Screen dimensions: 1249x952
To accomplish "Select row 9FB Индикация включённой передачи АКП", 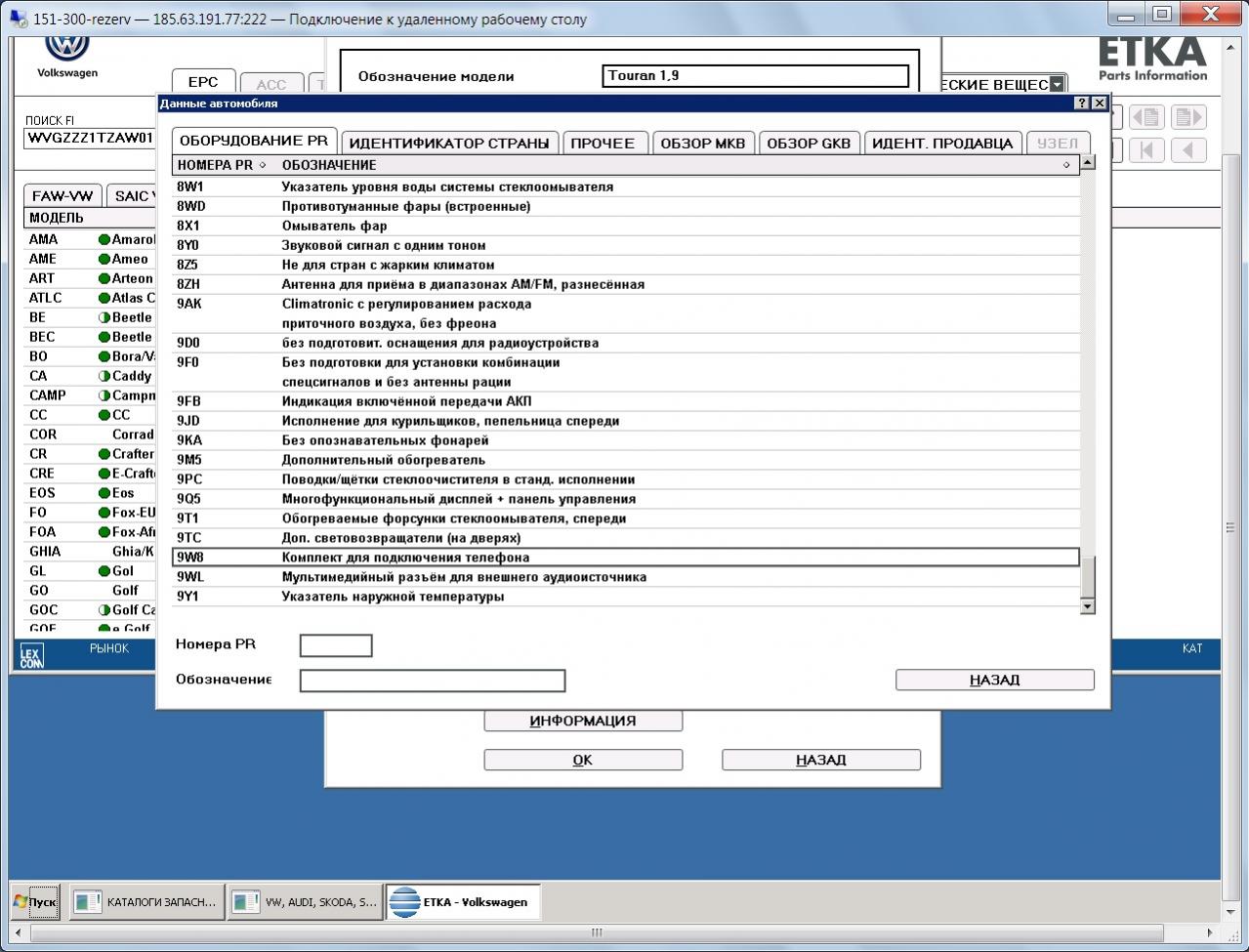I will coord(626,401).
